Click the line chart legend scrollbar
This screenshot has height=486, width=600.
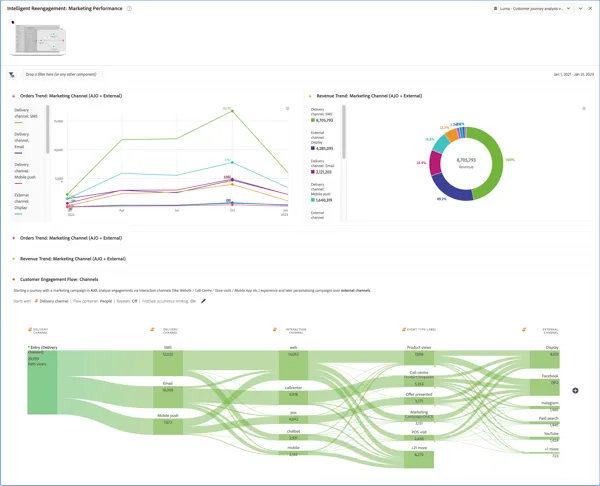(x=48, y=129)
